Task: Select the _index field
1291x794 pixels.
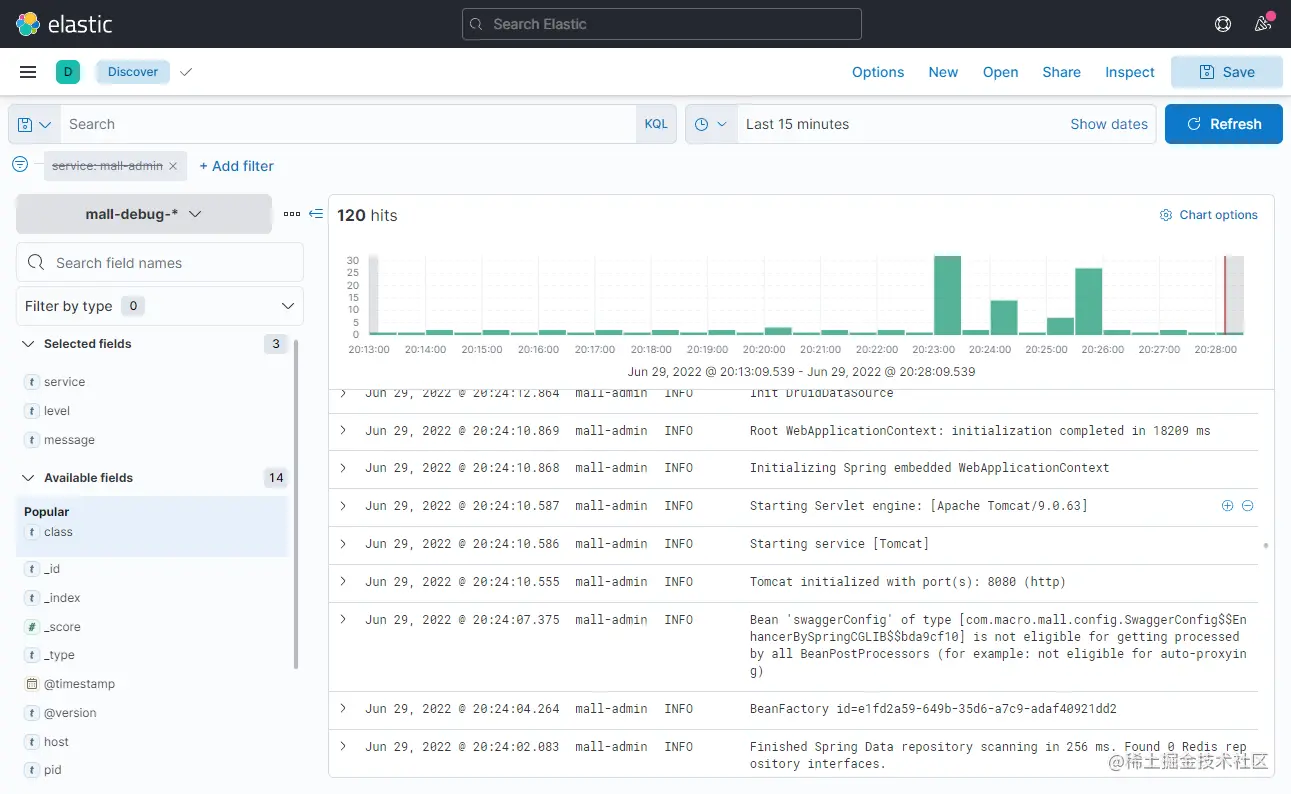Action: pyautogui.click(x=62, y=598)
